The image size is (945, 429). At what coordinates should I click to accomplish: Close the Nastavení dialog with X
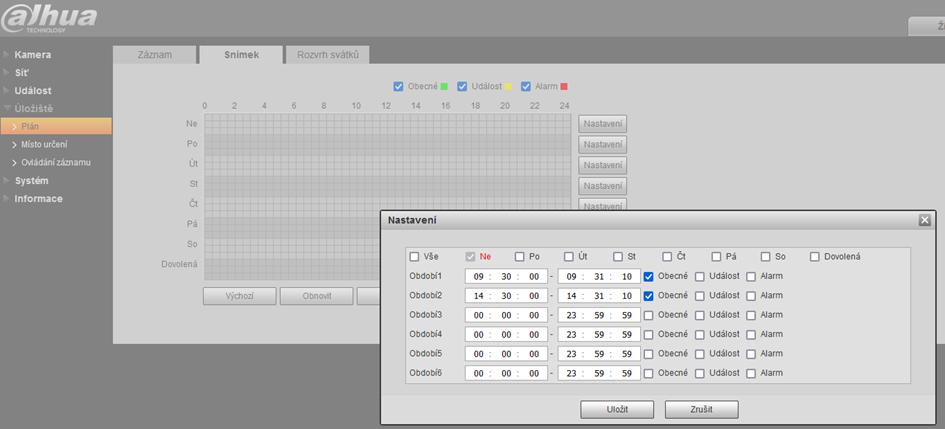pos(924,219)
